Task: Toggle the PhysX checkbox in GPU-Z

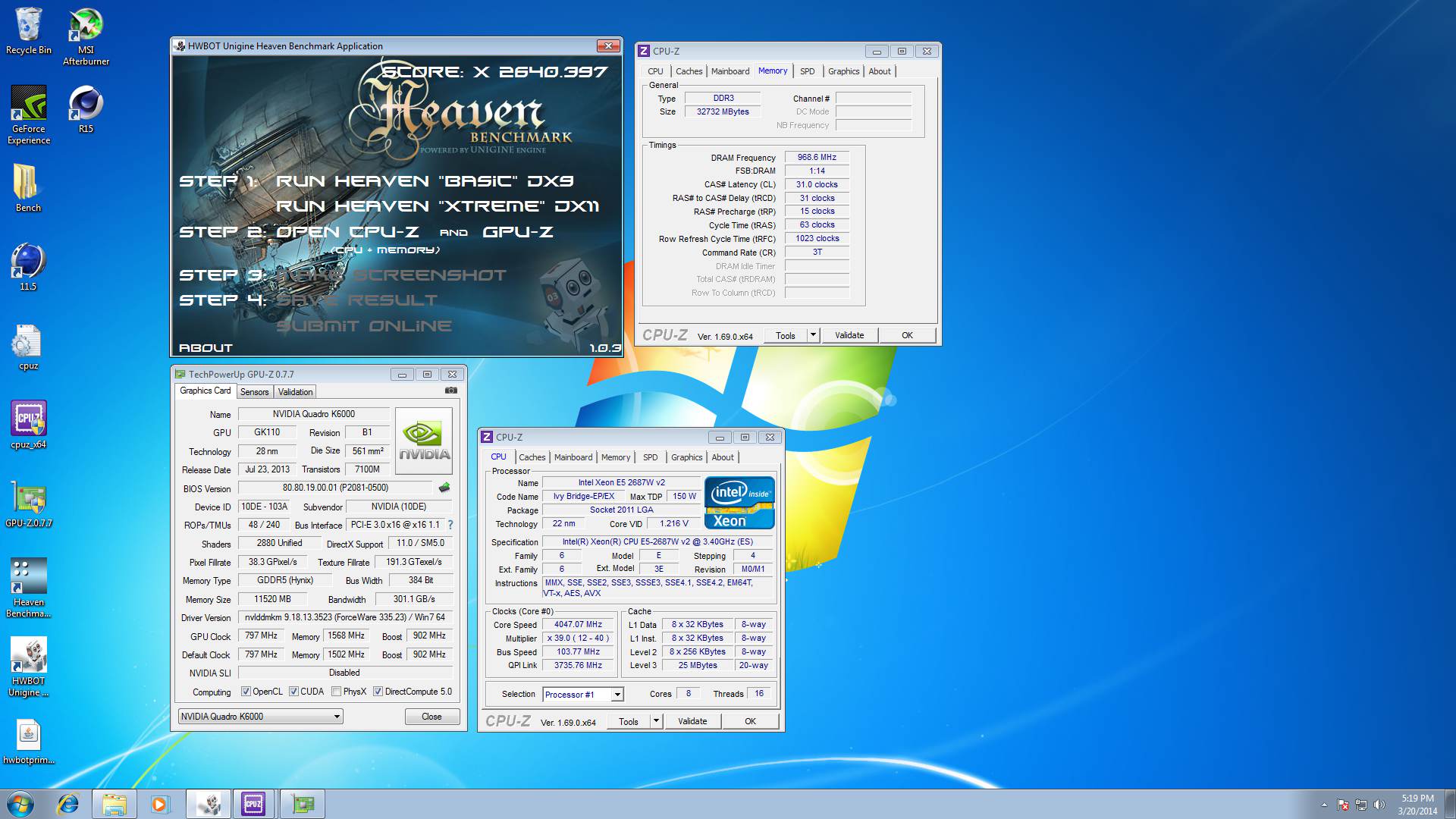Action: [336, 692]
